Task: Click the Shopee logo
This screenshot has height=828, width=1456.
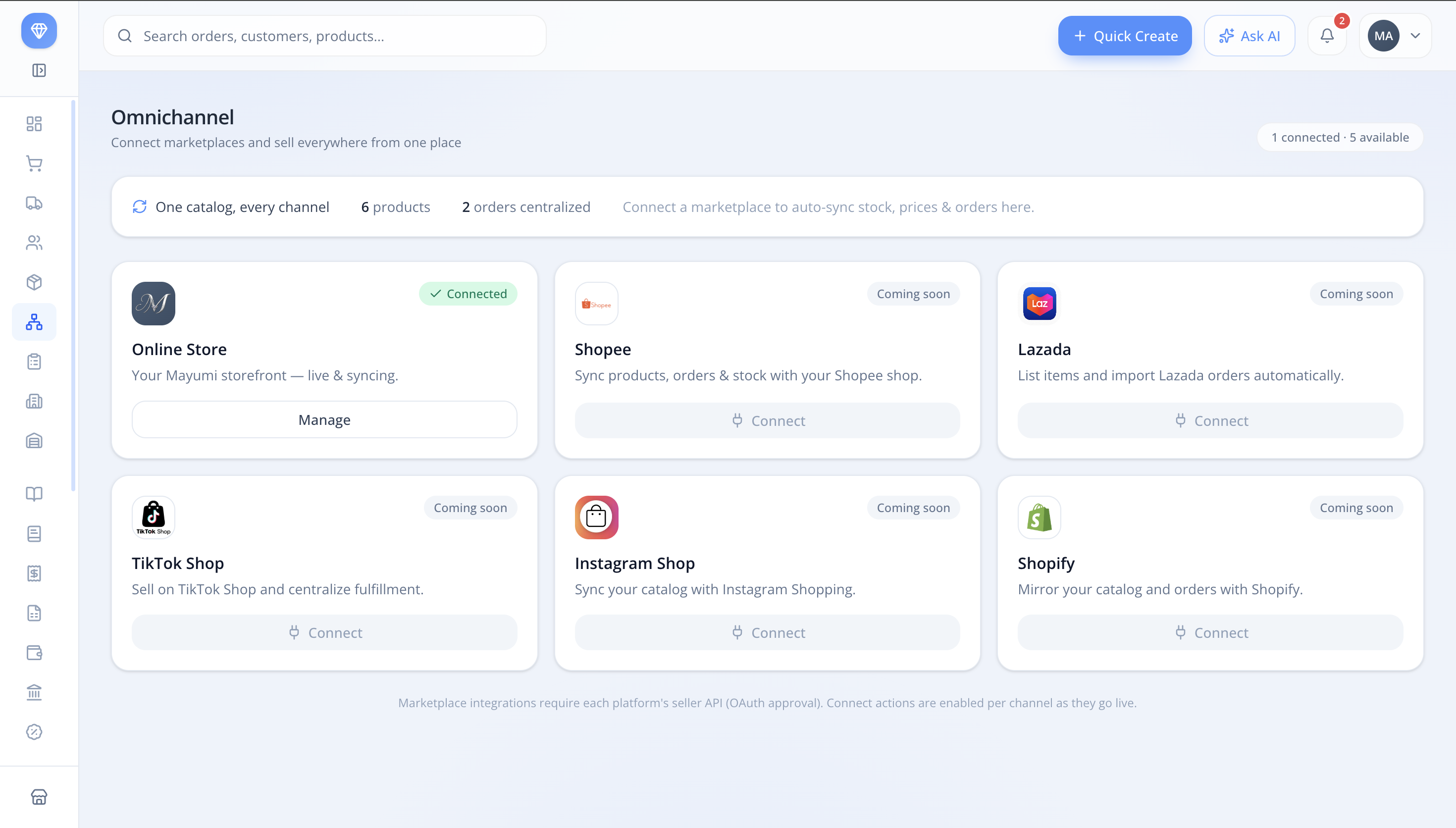Action: [596, 303]
